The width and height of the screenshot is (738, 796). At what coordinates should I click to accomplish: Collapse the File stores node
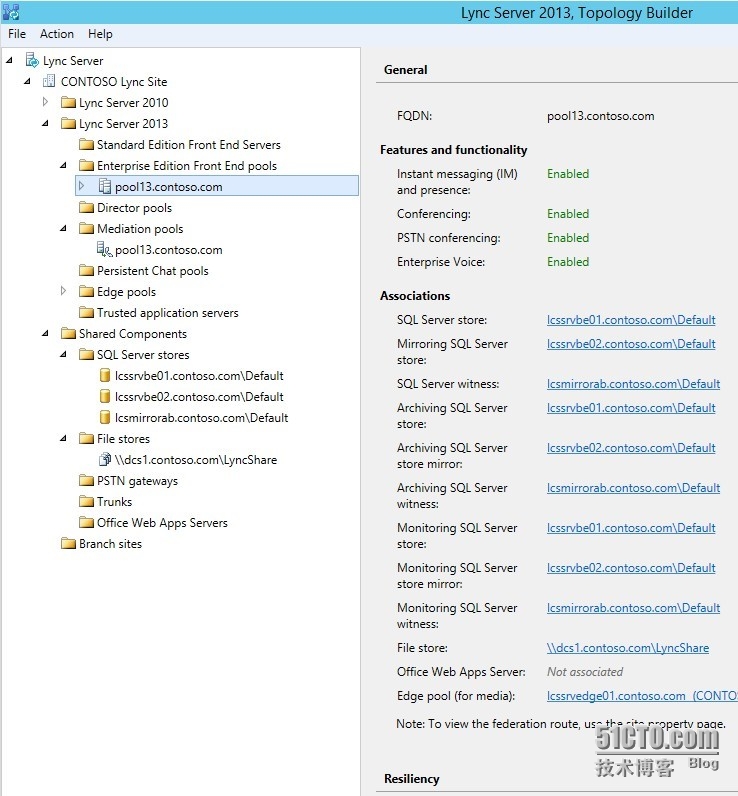point(63,439)
